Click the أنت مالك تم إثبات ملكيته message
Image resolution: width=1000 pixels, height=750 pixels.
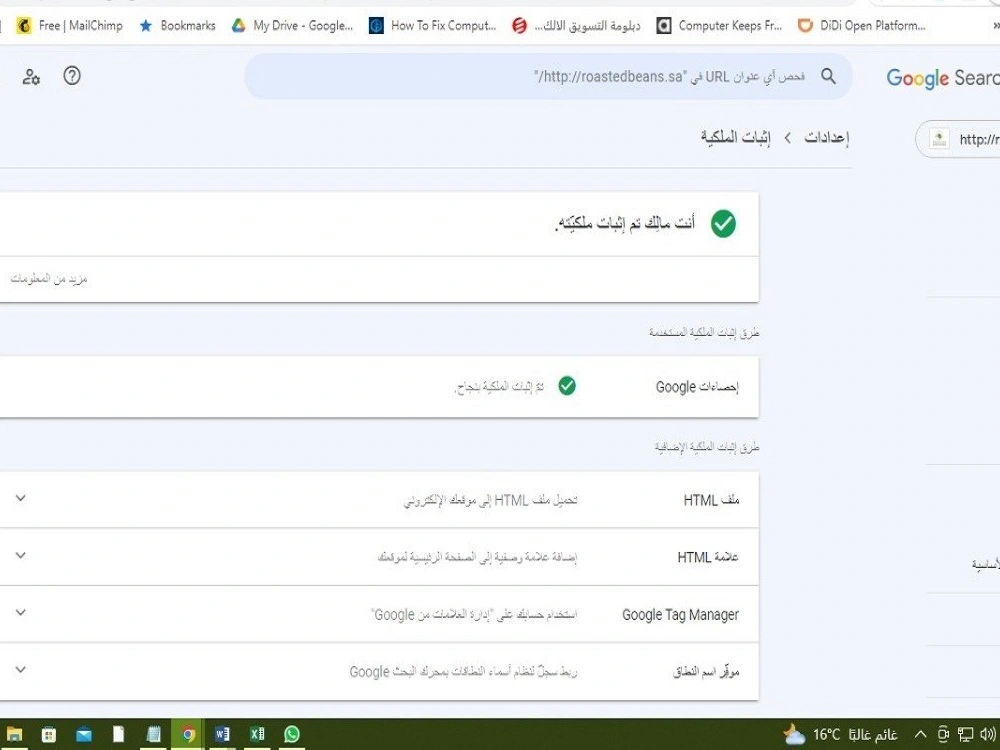625,224
